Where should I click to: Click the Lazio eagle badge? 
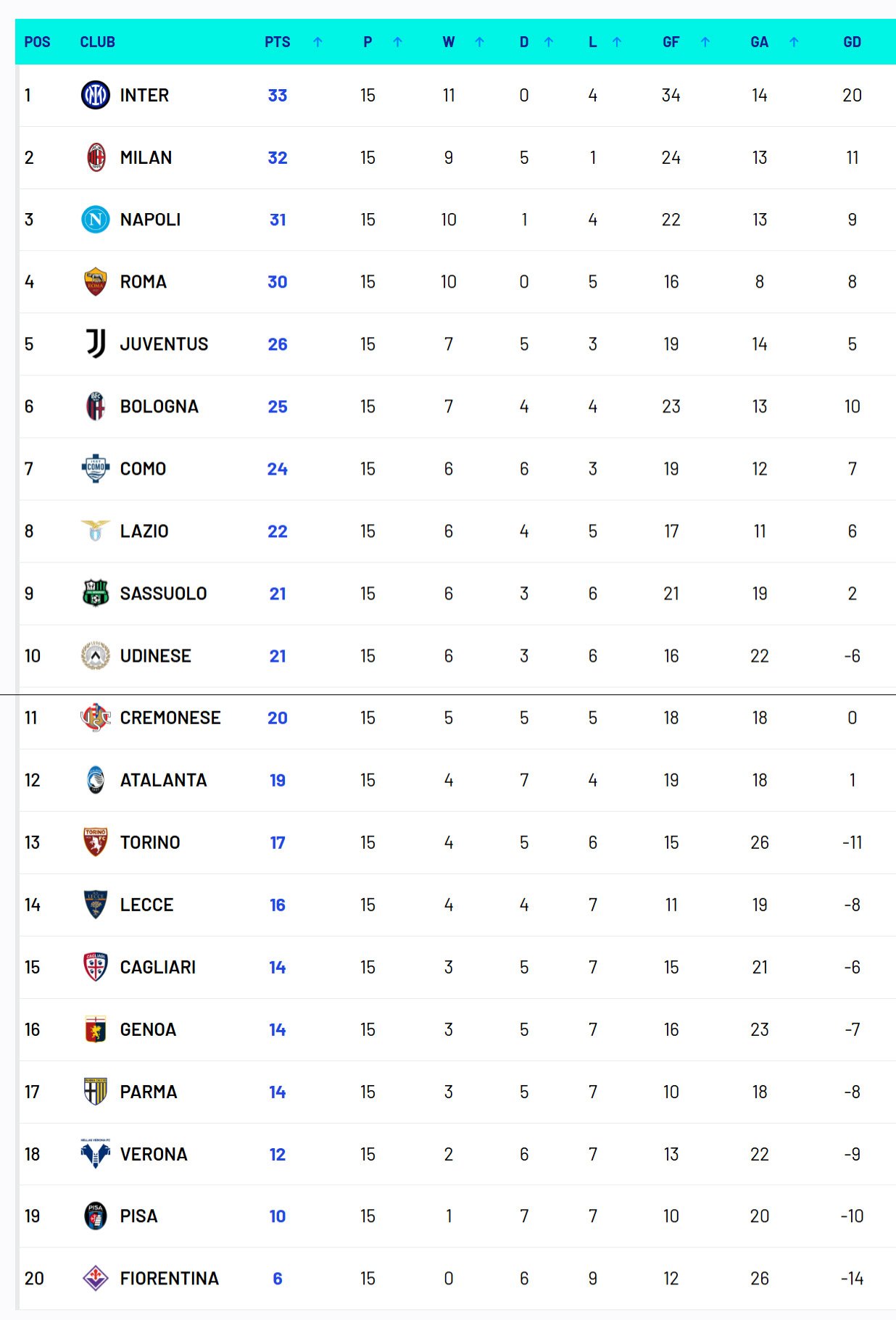coord(95,531)
